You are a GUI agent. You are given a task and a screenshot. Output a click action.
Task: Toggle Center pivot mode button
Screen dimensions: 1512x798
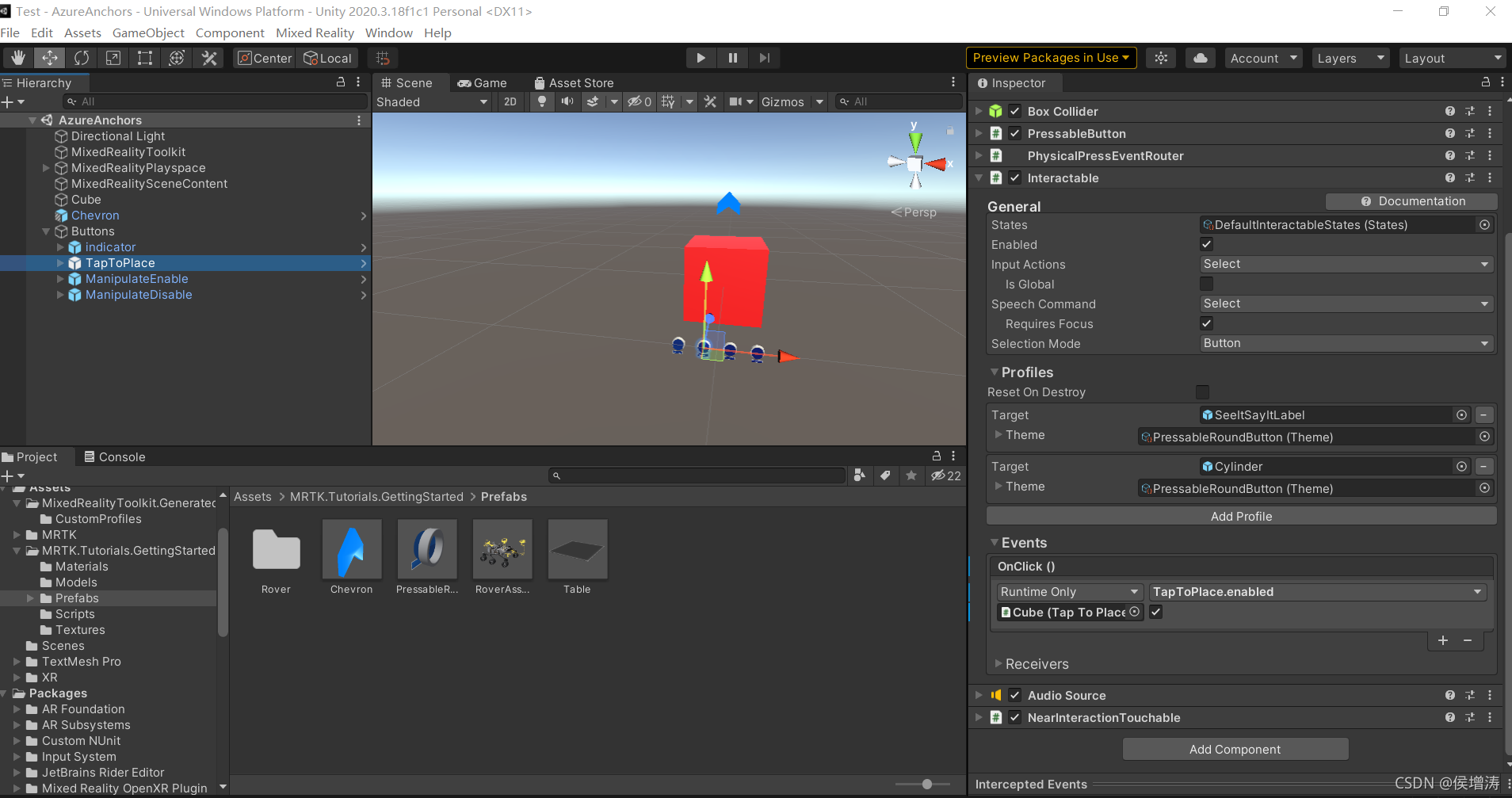click(x=265, y=58)
